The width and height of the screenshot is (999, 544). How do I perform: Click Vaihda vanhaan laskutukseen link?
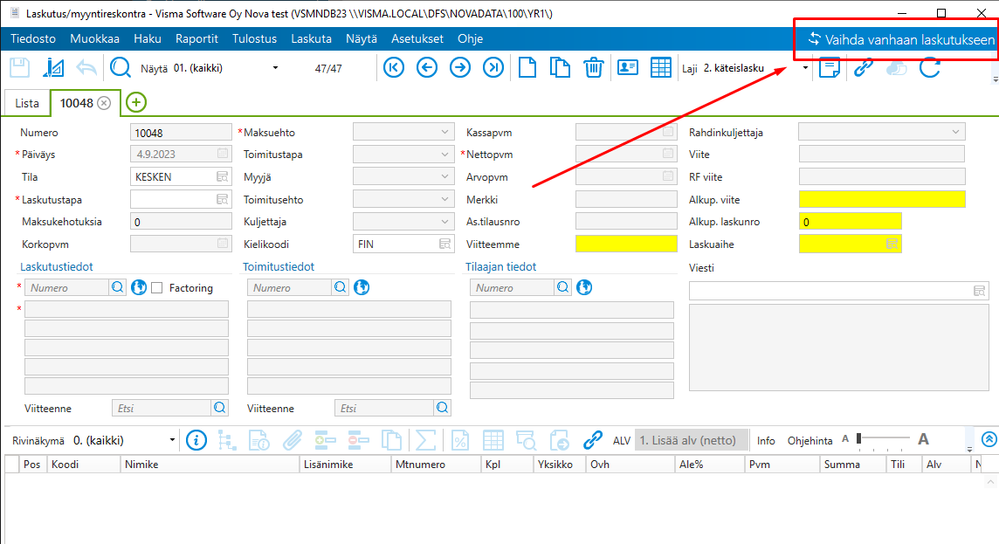coord(901,39)
